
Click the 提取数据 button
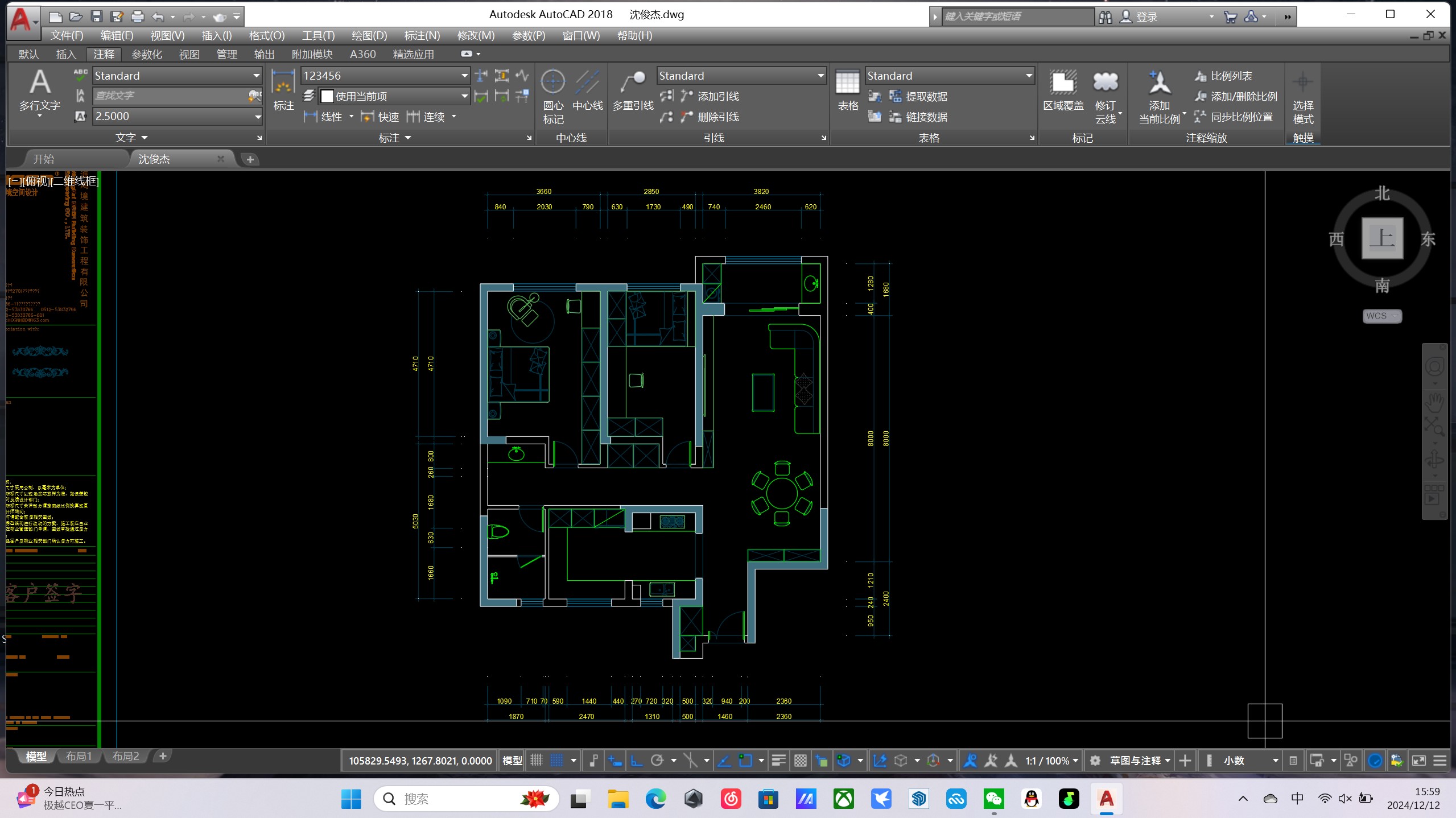click(x=926, y=96)
